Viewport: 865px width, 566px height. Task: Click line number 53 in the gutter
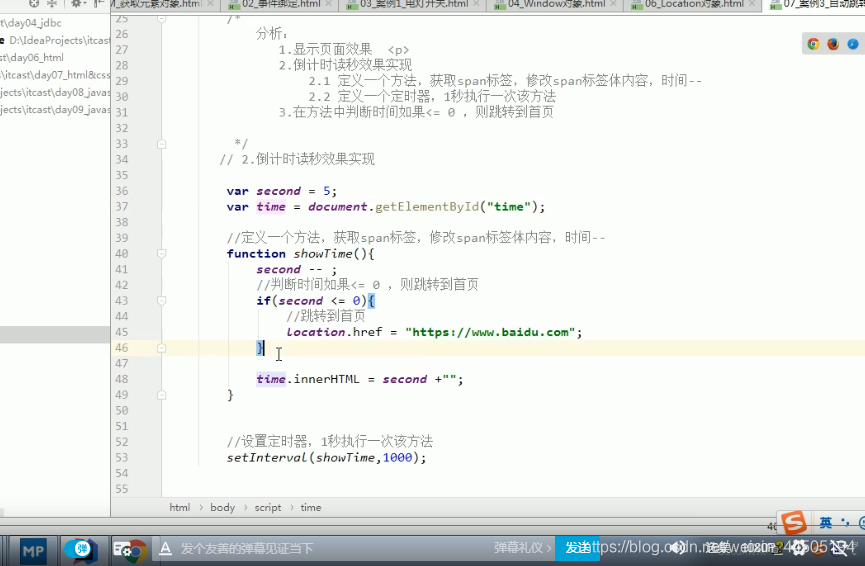(x=121, y=458)
